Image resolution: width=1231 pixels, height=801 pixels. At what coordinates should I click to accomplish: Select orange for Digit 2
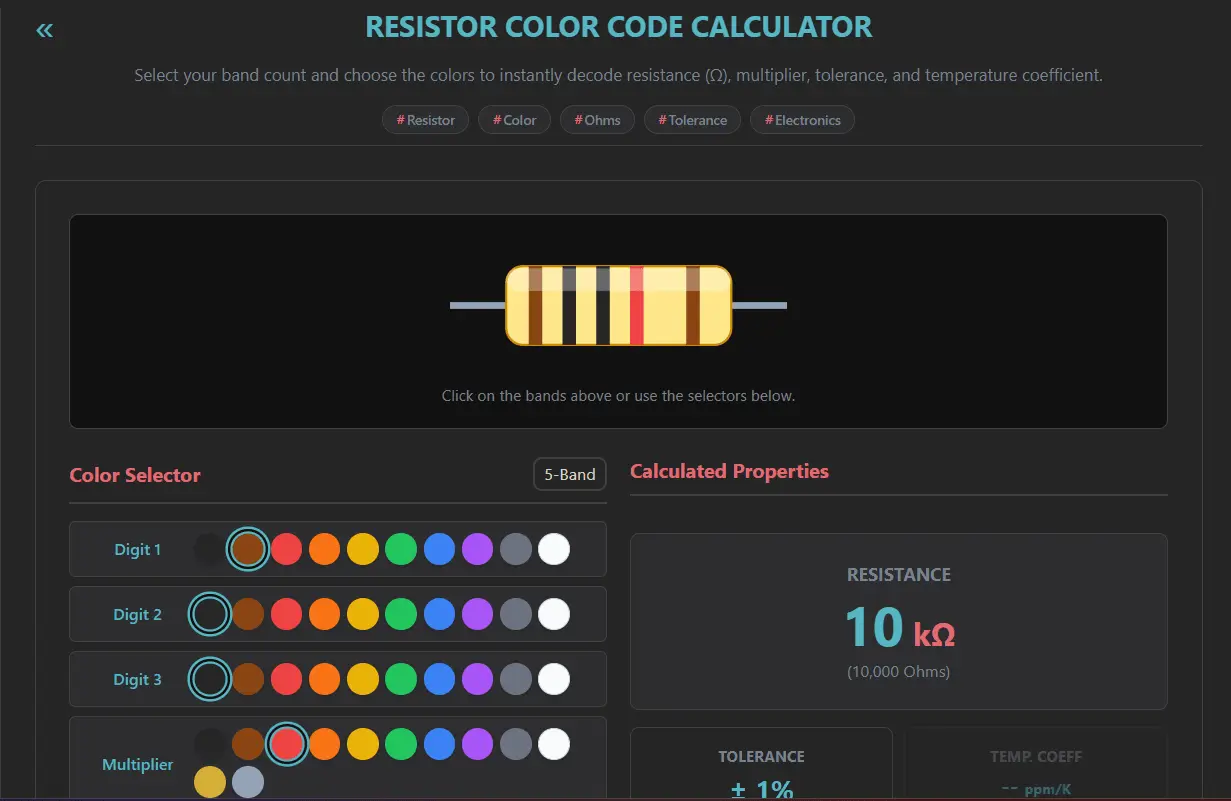(x=324, y=614)
